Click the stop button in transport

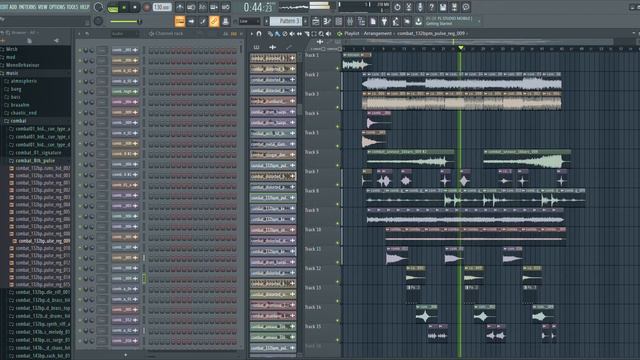click(135, 7)
